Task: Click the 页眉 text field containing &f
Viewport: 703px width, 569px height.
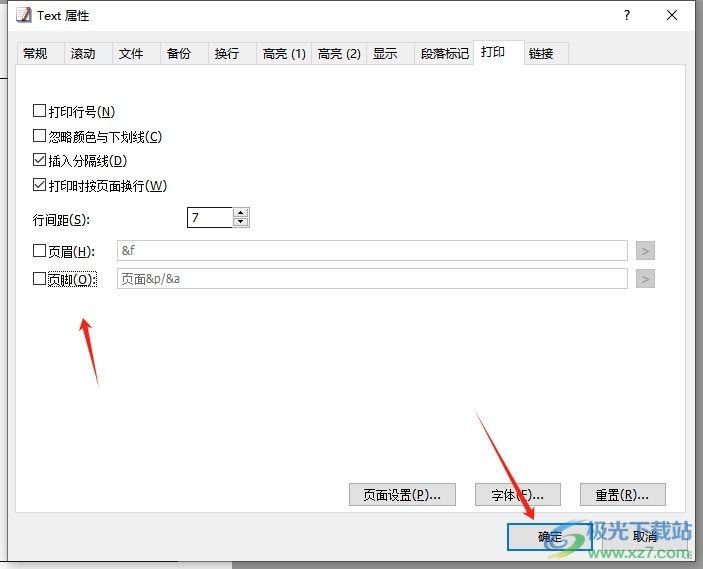Action: pyautogui.click(x=372, y=250)
